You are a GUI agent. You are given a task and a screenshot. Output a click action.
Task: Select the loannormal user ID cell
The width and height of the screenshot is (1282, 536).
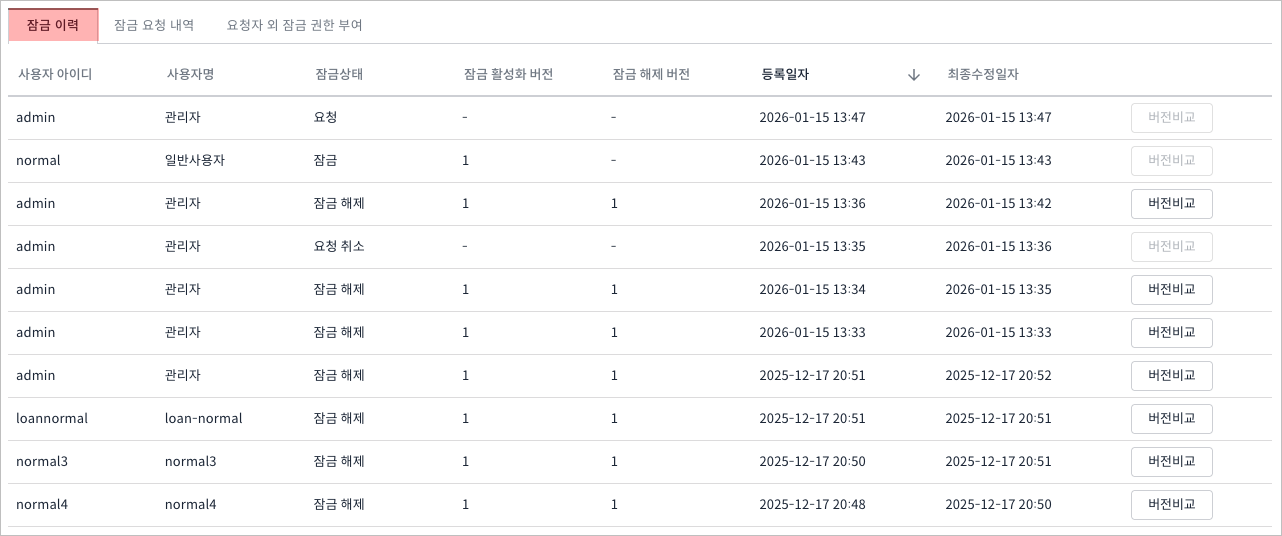[52, 418]
